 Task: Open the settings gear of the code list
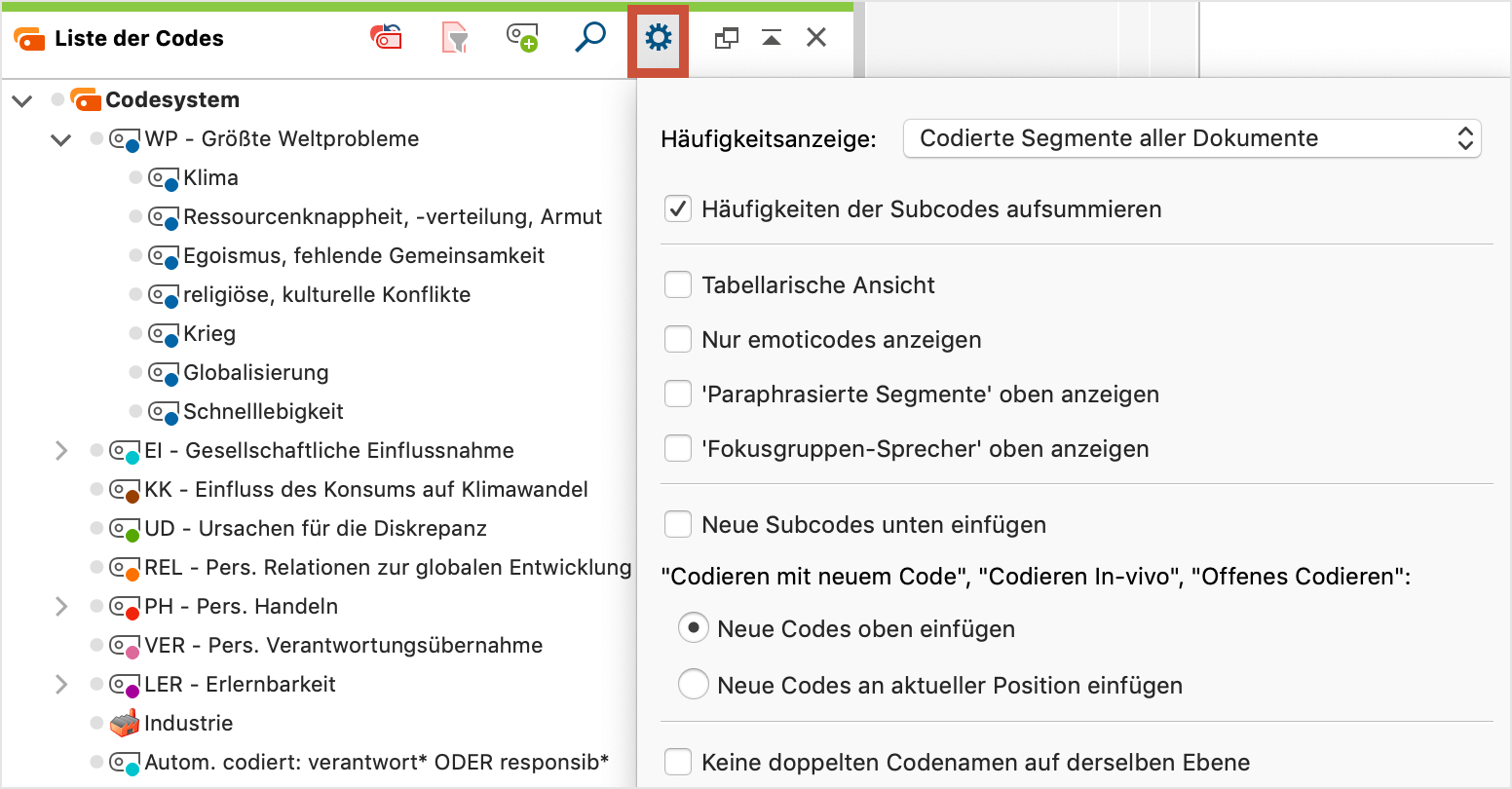click(659, 39)
